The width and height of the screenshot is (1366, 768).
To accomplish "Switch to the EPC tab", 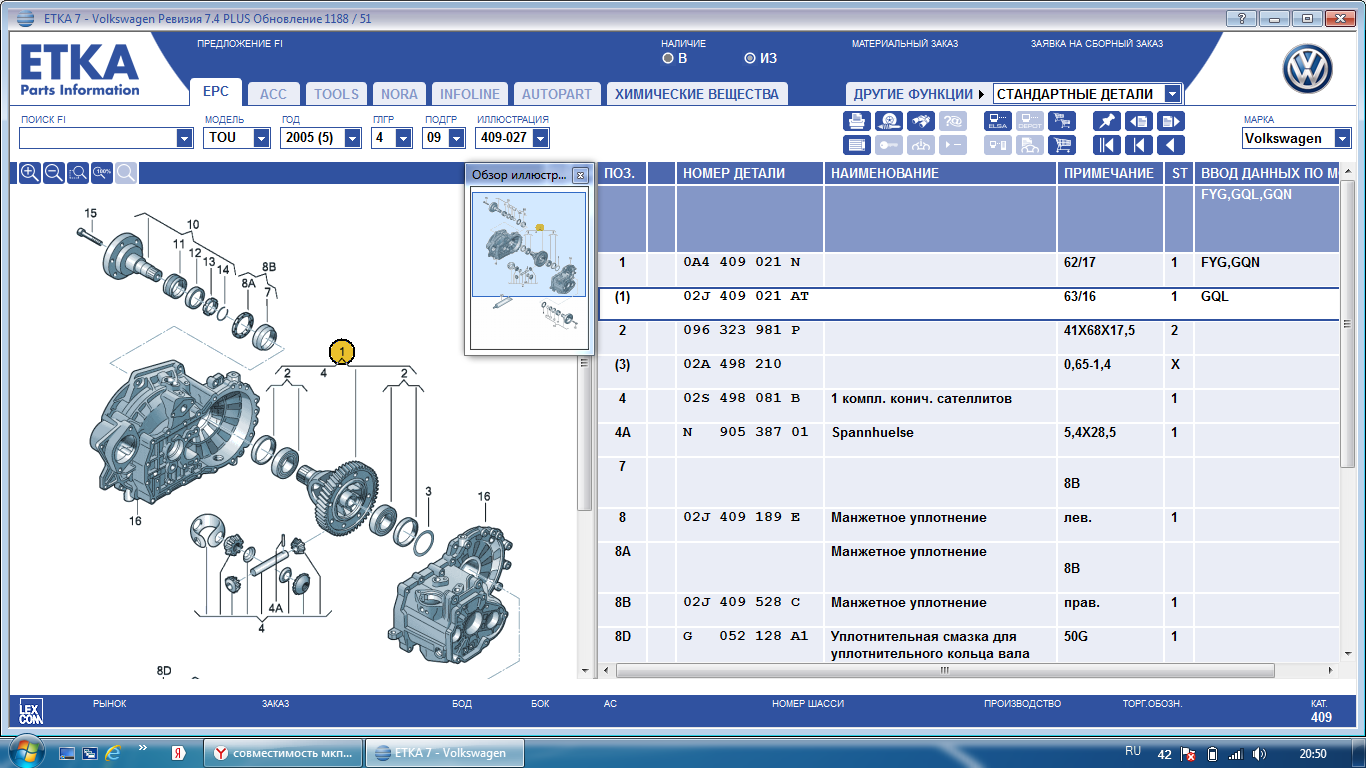I will [216, 91].
